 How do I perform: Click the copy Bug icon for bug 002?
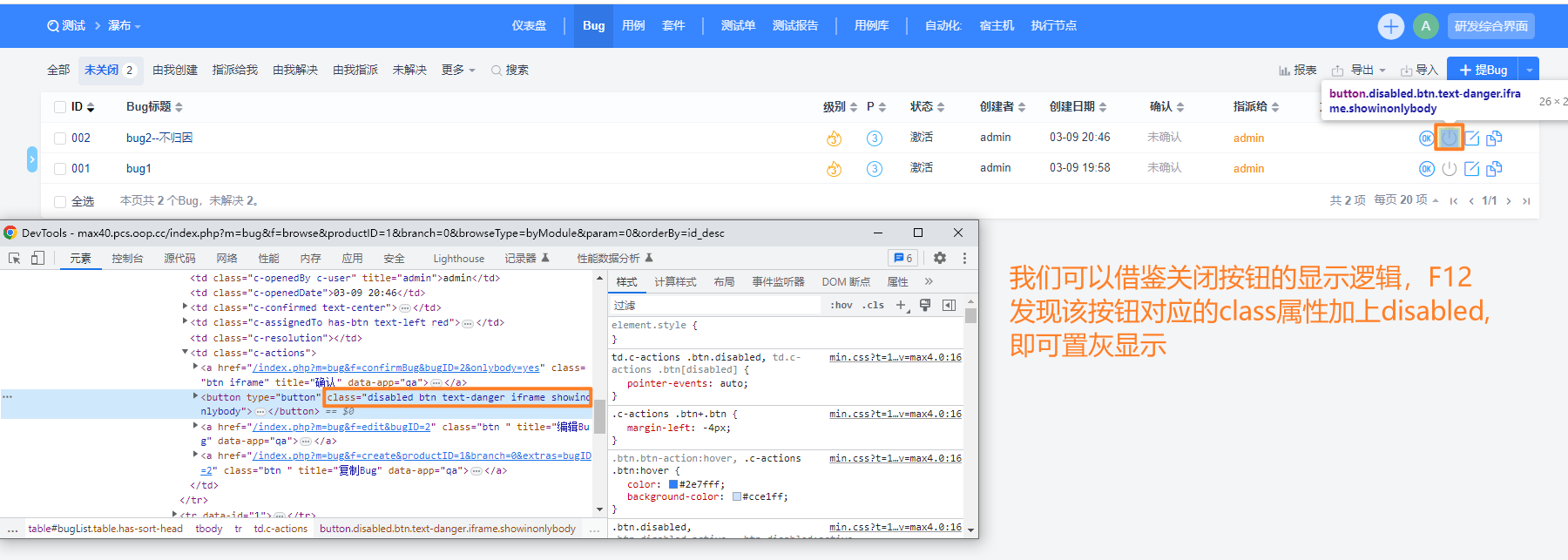1494,138
